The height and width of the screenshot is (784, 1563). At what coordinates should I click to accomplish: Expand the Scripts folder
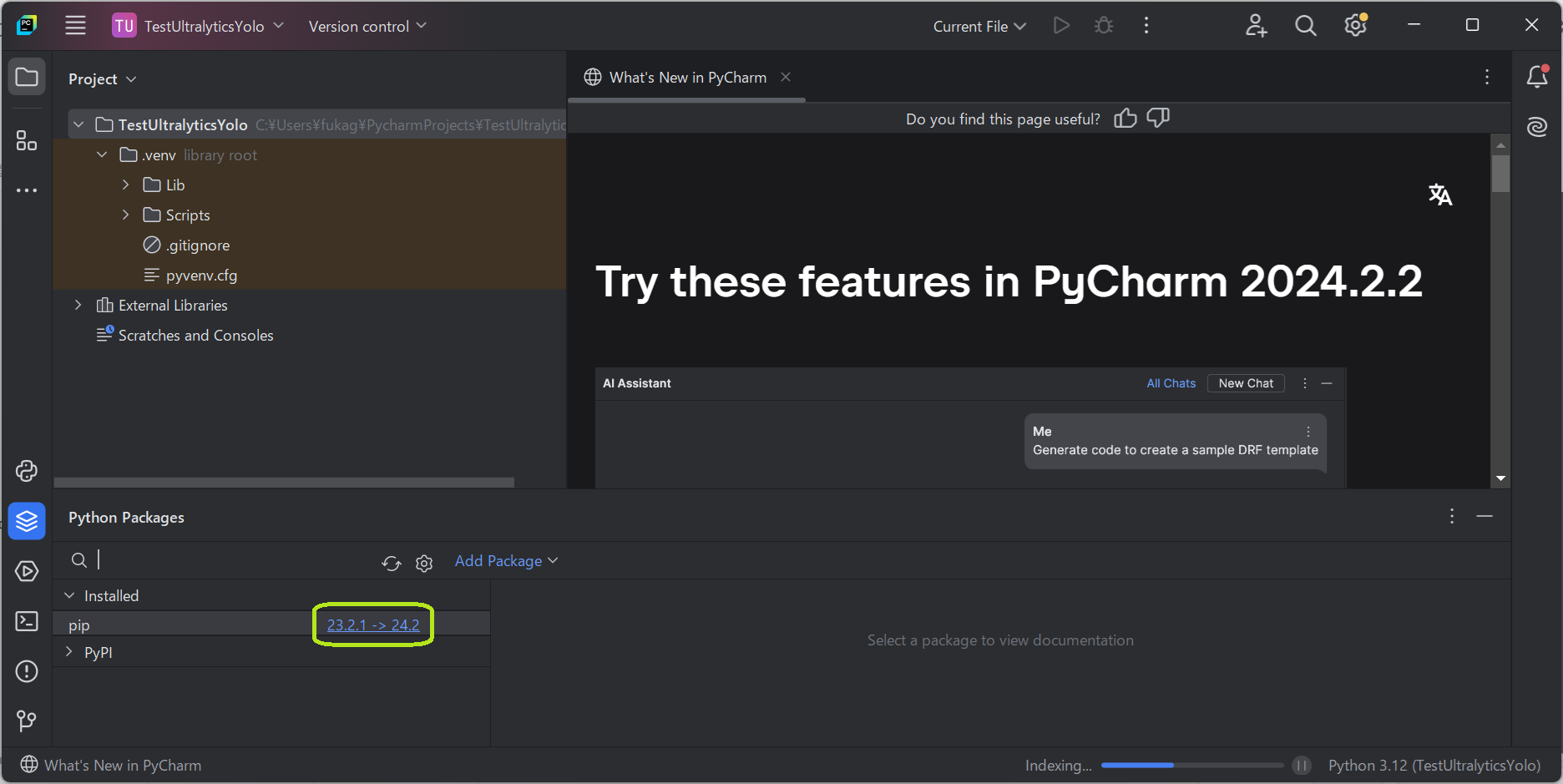point(125,215)
